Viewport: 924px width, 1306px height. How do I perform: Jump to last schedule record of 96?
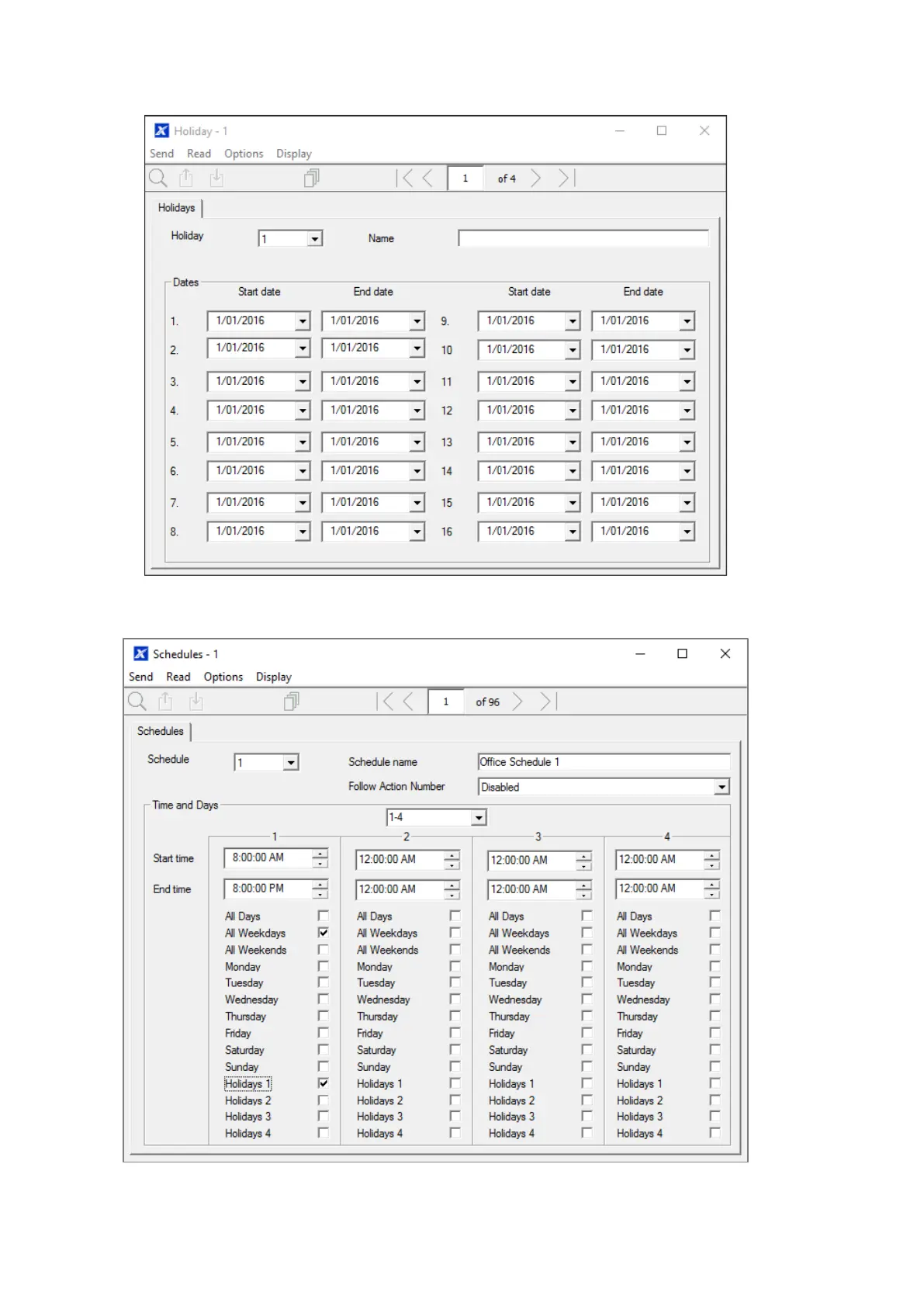click(548, 701)
